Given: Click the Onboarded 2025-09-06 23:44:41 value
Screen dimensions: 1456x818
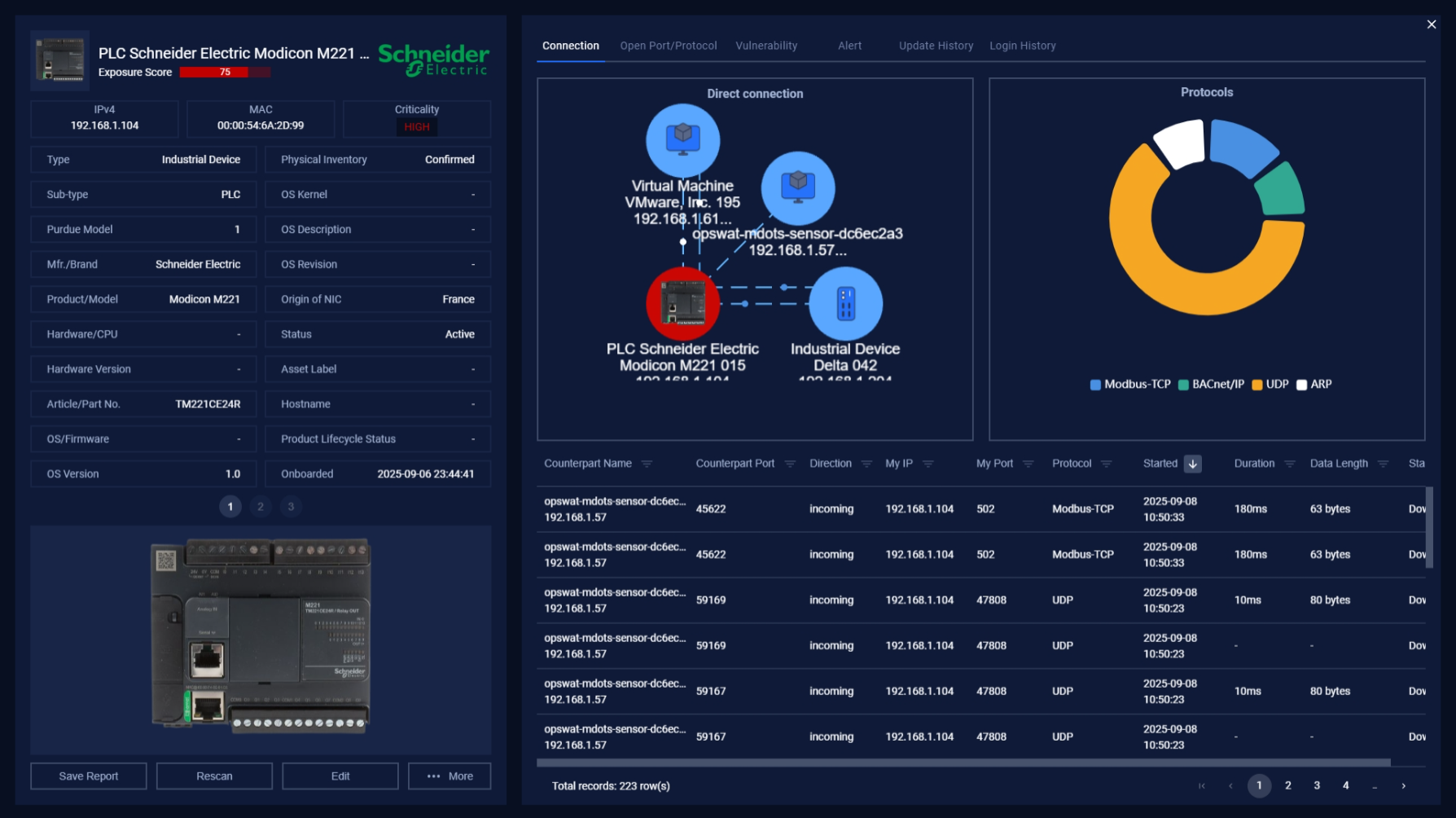Looking at the screenshot, I should 426,474.
